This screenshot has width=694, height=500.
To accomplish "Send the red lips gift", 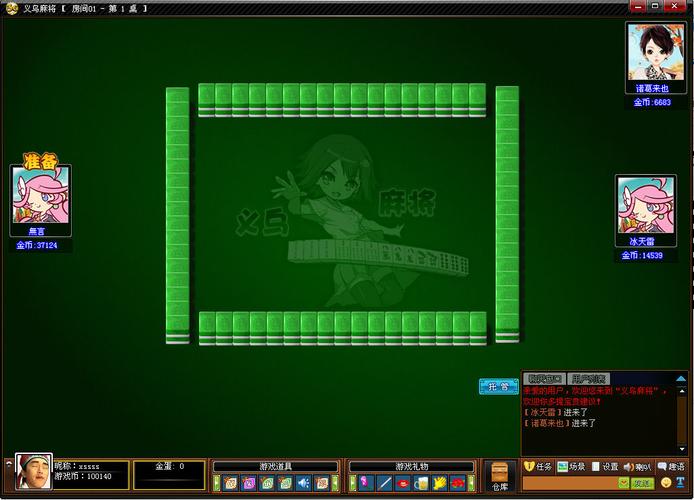I will (x=403, y=483).
